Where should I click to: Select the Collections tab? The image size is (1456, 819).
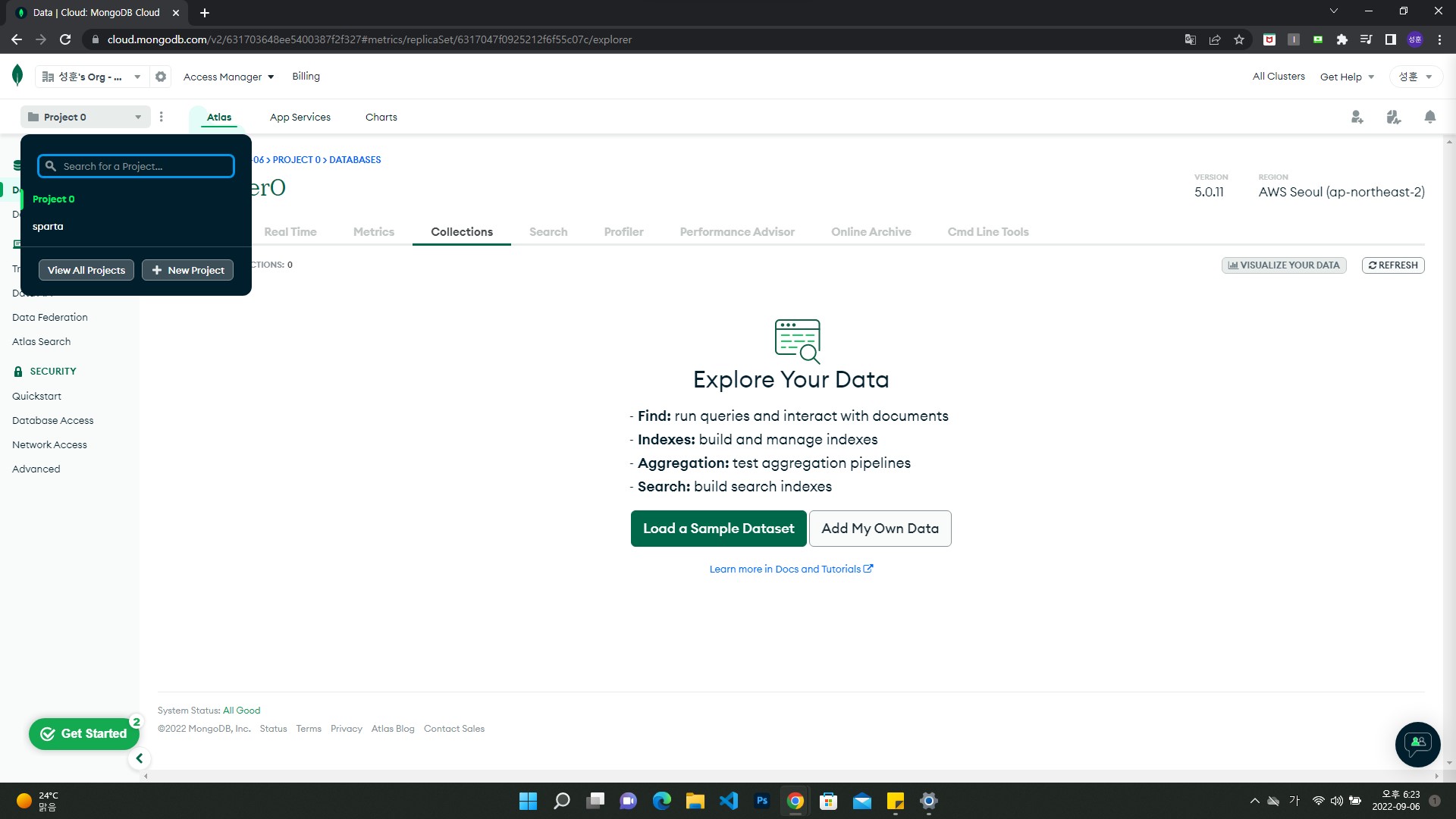click(x=462, y=232)
